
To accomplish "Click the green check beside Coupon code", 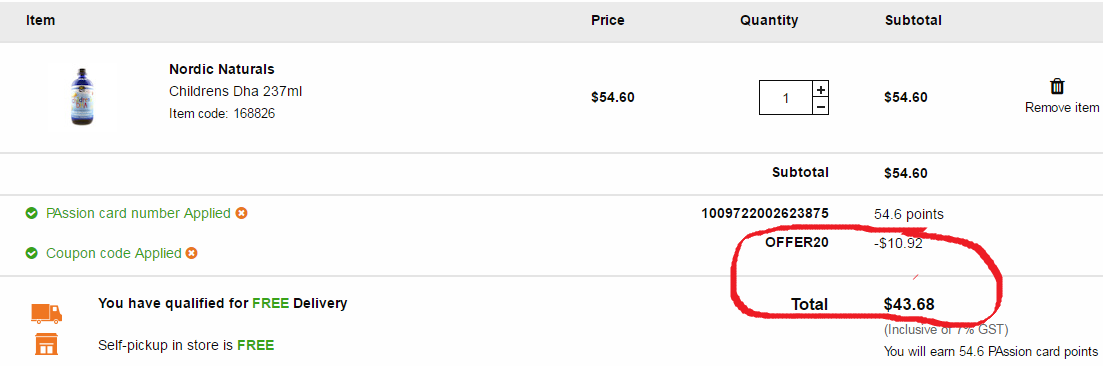I will pyautogui.click(x=32, y=253).
